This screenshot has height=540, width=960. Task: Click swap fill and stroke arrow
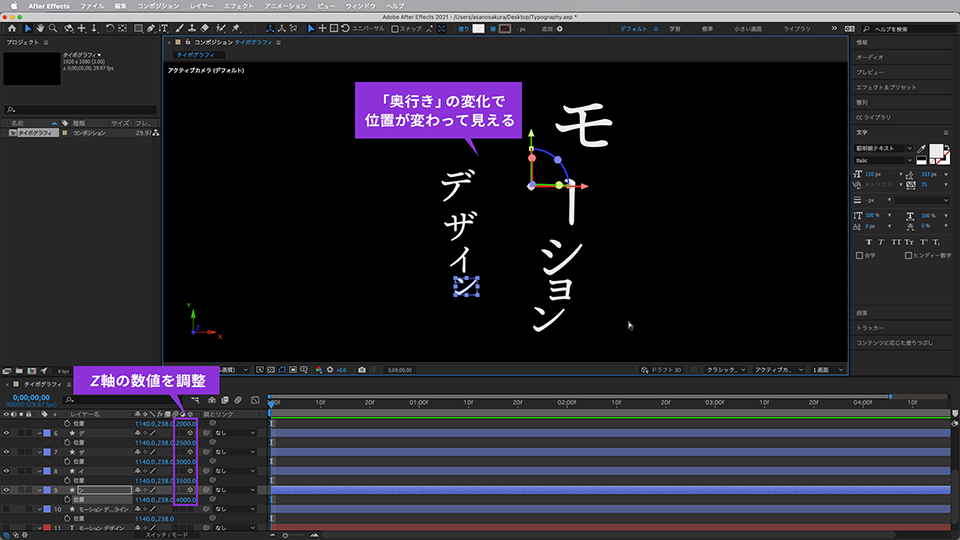point(947,147)
